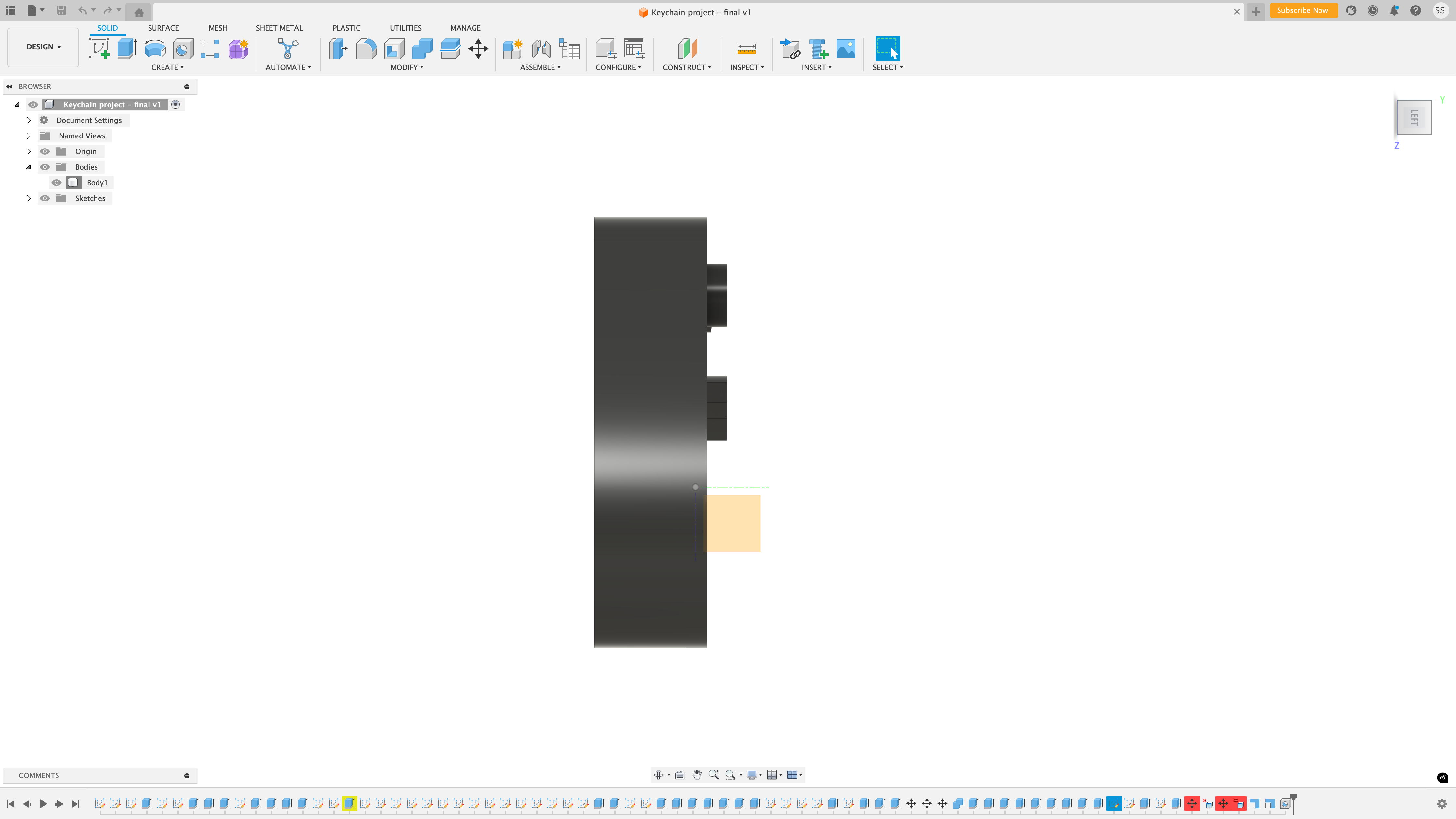Click the Automated Modeling icon
This screenshot has width=1456, height=819.
click(288, 49)
